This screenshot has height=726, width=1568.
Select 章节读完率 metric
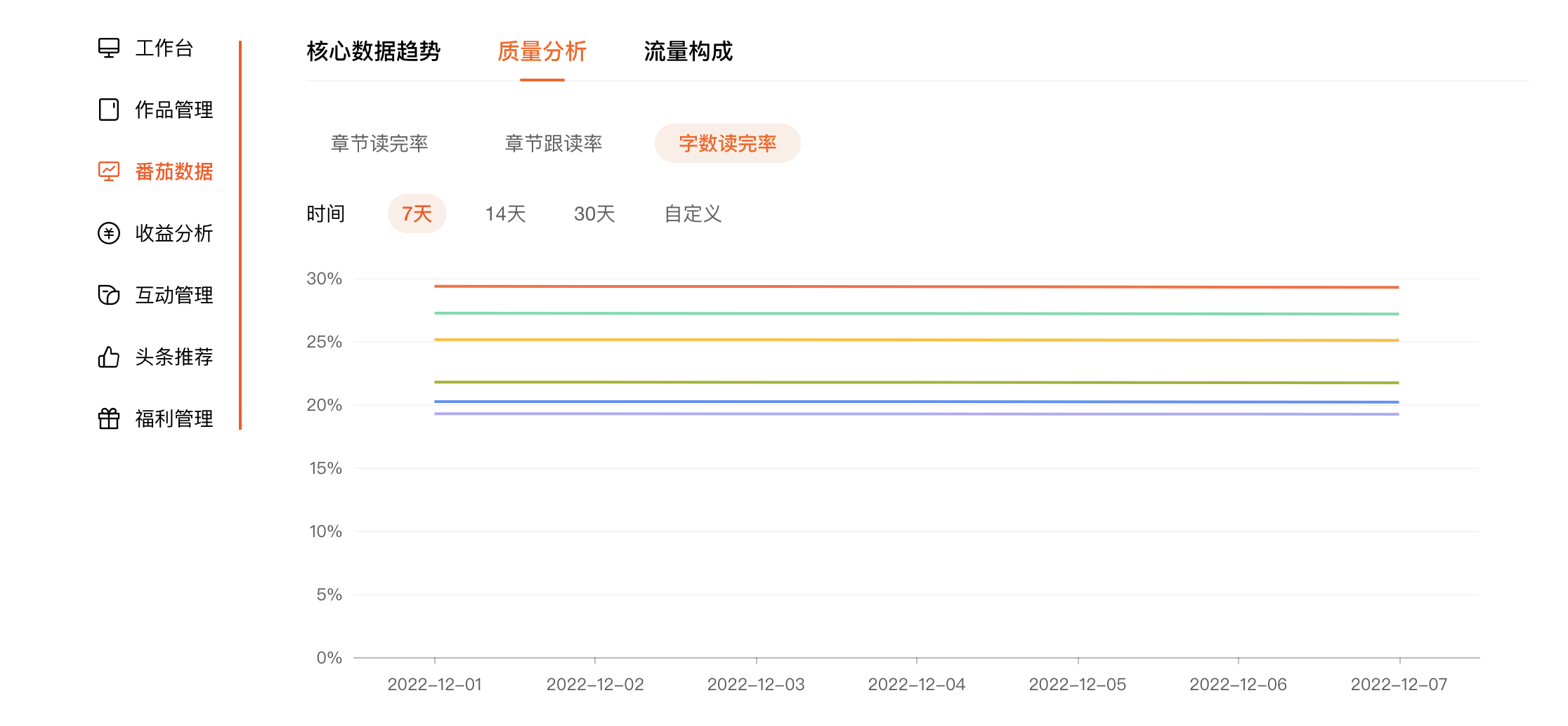[379, 143]
